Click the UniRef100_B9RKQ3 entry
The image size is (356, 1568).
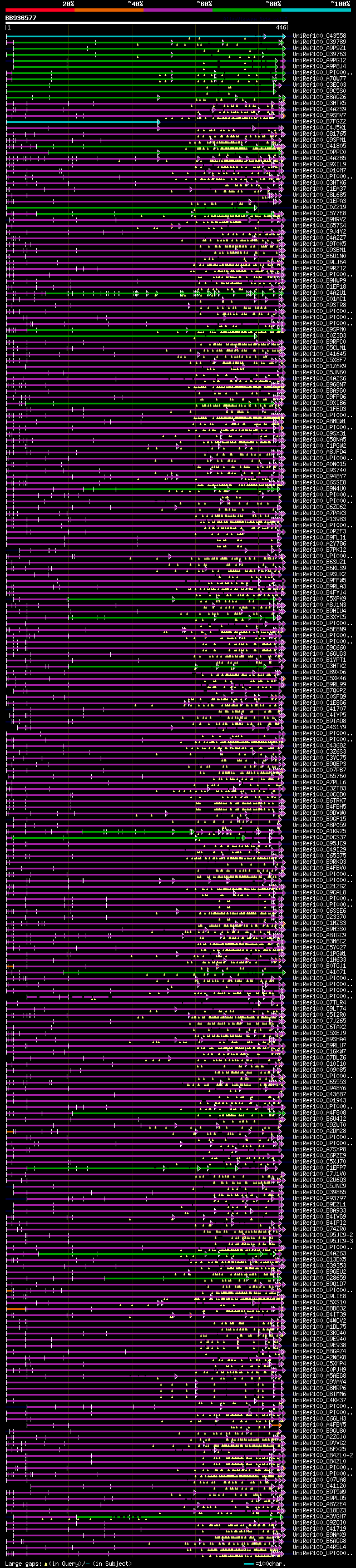click(319, 861)
